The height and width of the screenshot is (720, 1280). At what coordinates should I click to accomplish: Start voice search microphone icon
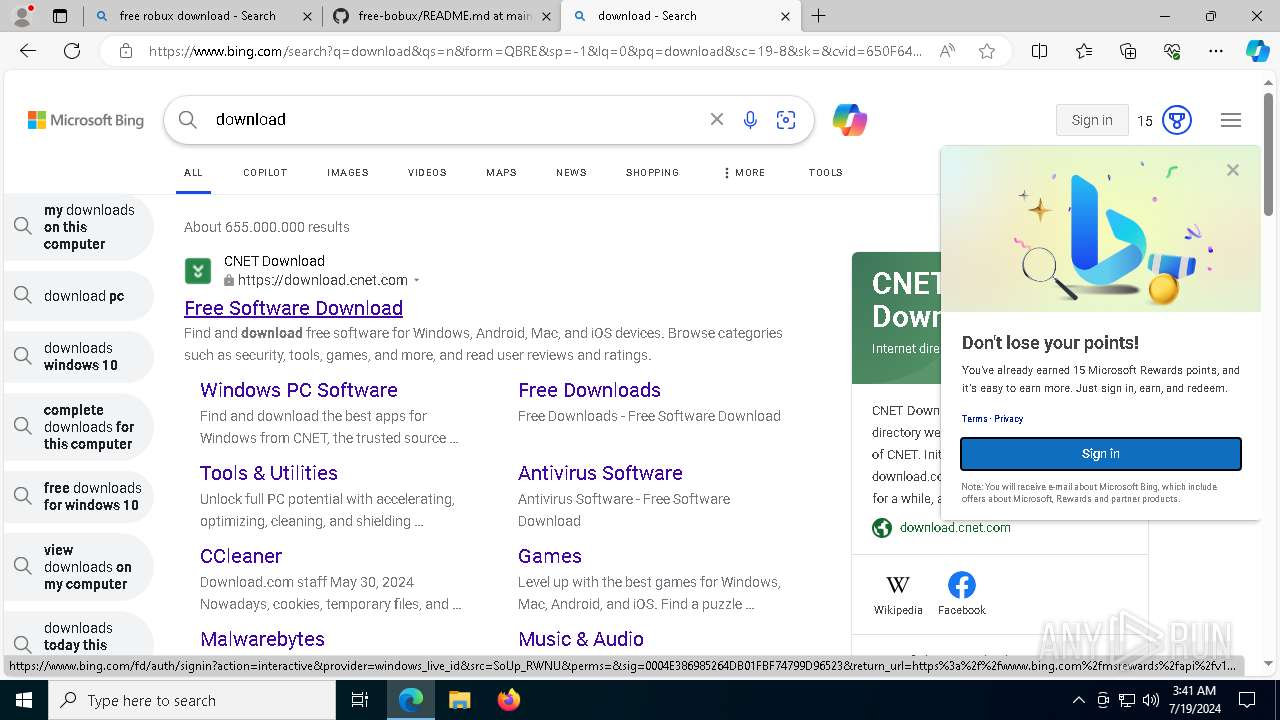750,120
